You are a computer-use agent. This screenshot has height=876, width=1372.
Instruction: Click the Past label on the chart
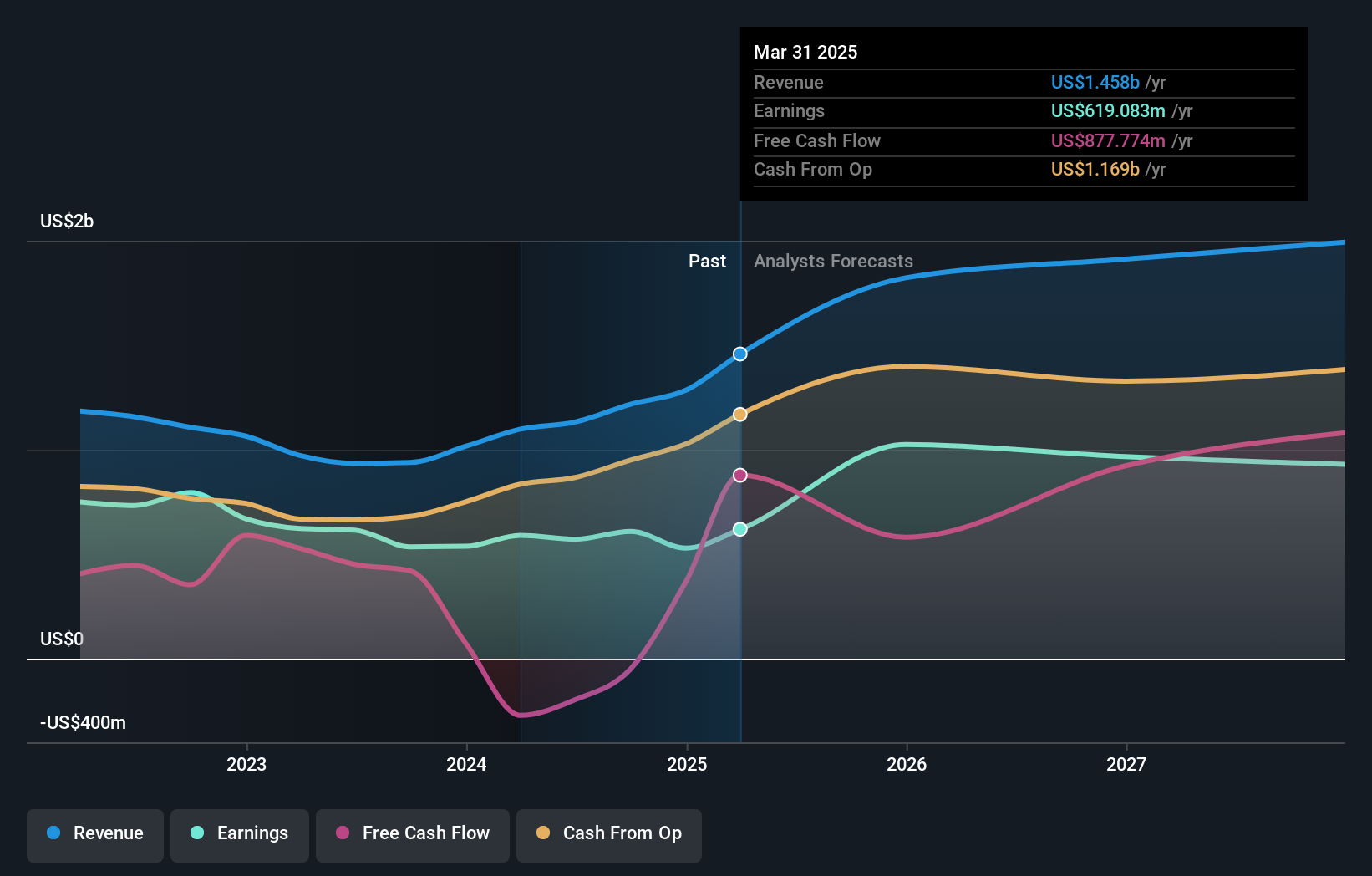click(707, 261)
